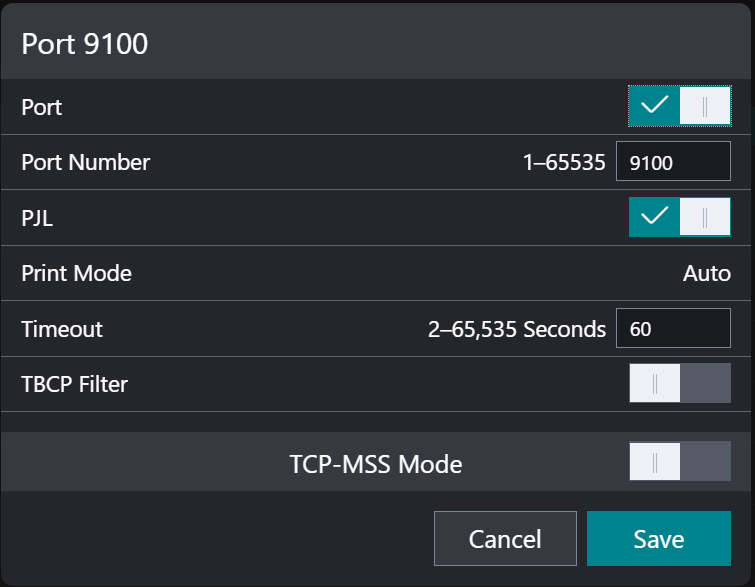
Task: Click the 2–65,535 Seconds range hint
Action: 517,329
